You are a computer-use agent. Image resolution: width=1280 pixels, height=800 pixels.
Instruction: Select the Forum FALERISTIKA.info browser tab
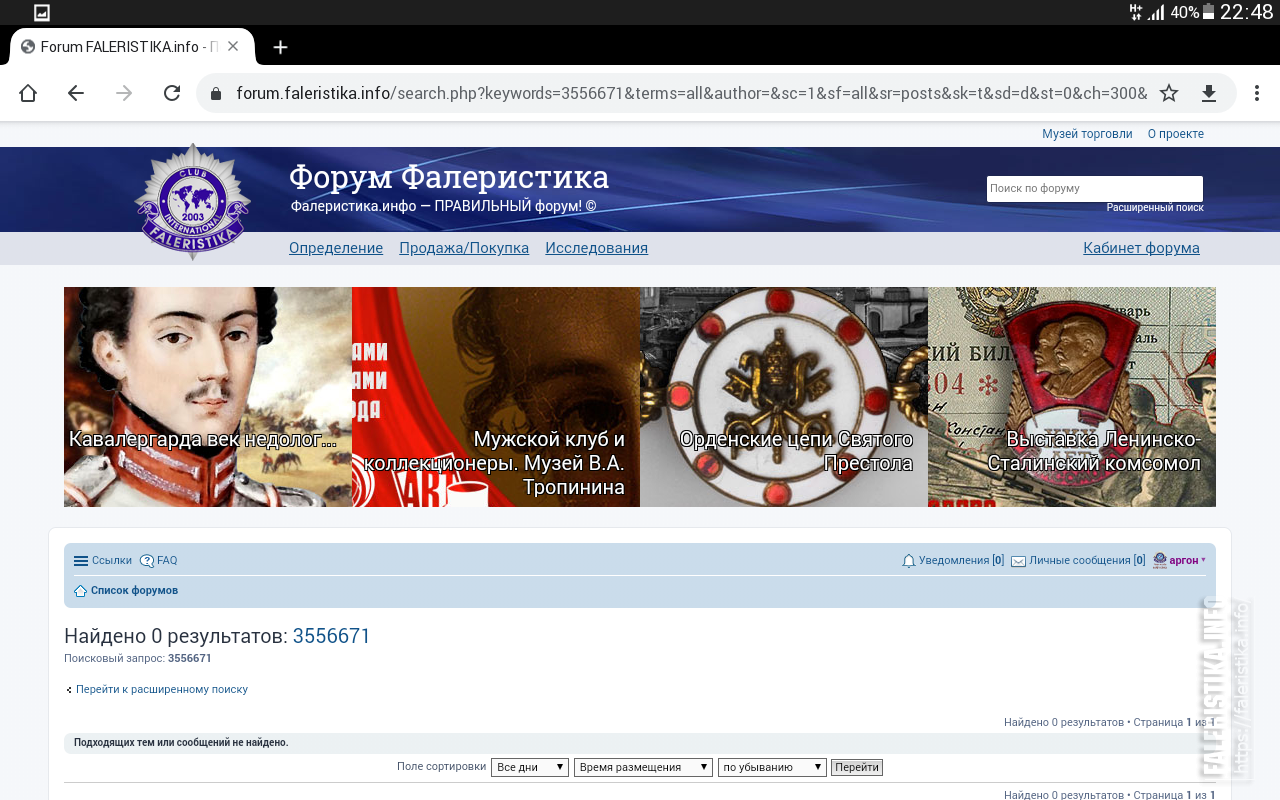132,47
